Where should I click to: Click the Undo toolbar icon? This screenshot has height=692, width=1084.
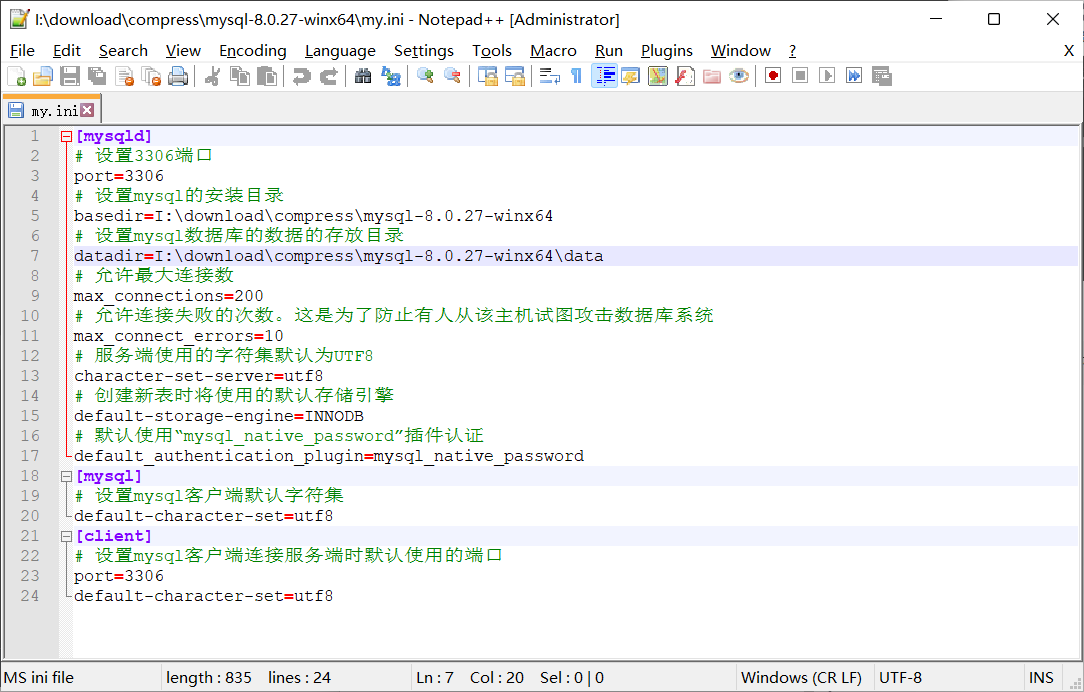(x=301, y=76)
